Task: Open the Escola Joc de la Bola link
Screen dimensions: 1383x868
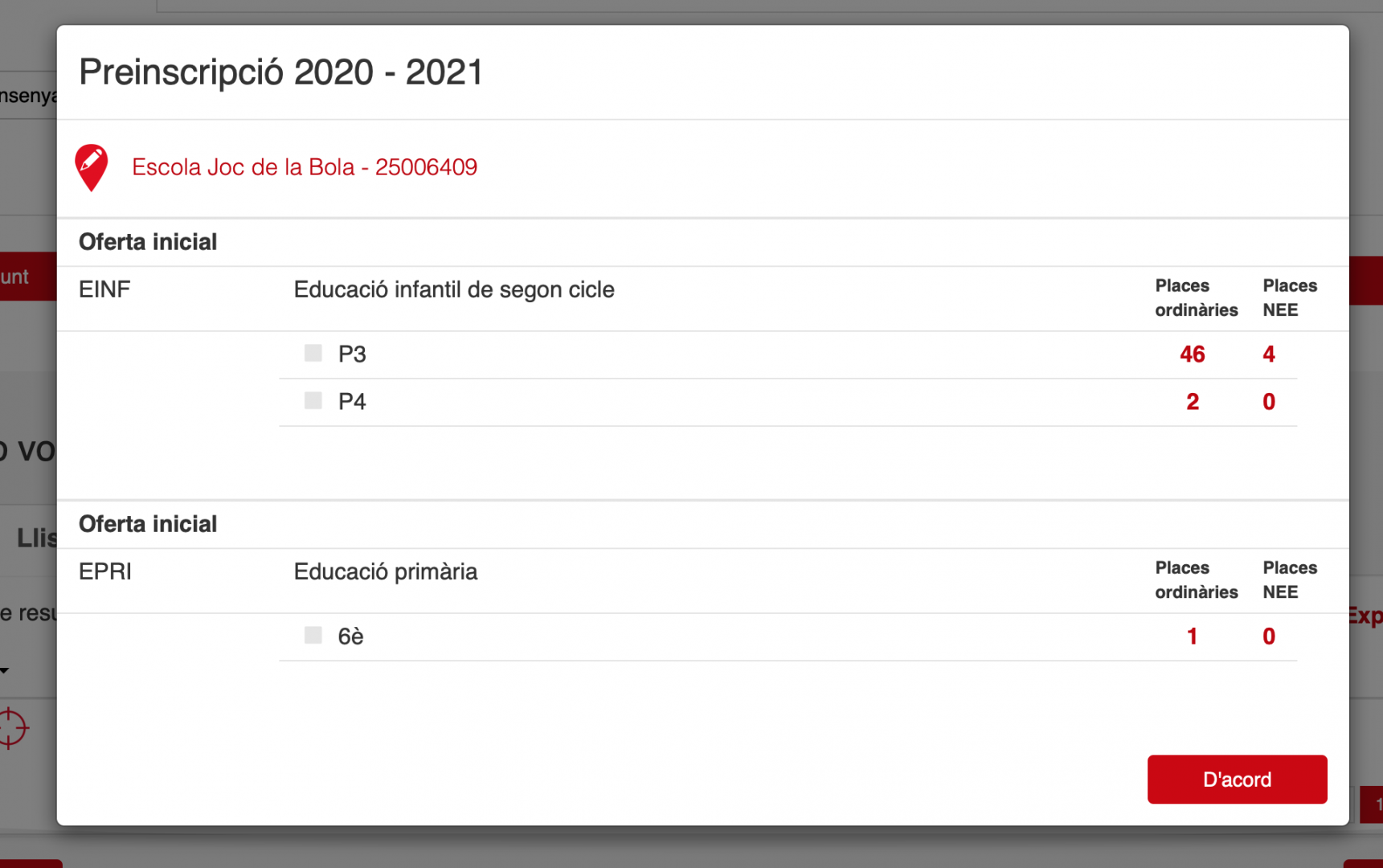Action: [x=304, y=167]
